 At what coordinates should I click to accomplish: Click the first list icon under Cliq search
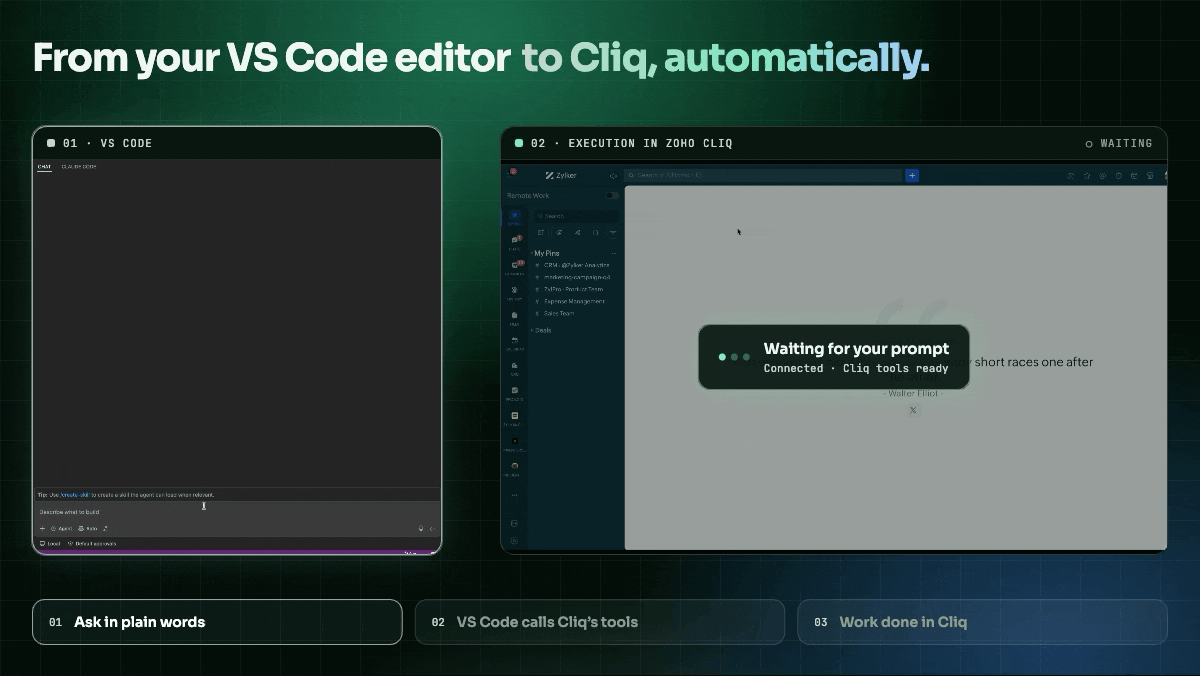pyautogui.click(x=540, y=232)
